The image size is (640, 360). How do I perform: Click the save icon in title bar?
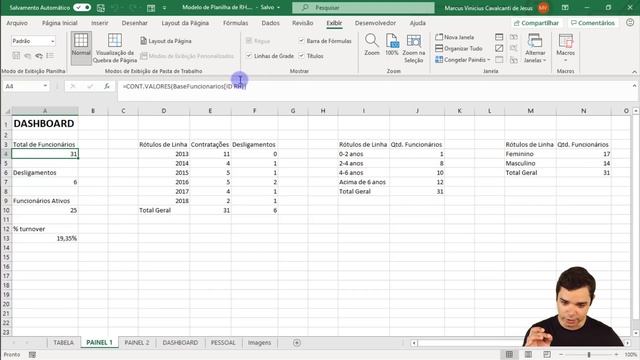click(100, 8)
